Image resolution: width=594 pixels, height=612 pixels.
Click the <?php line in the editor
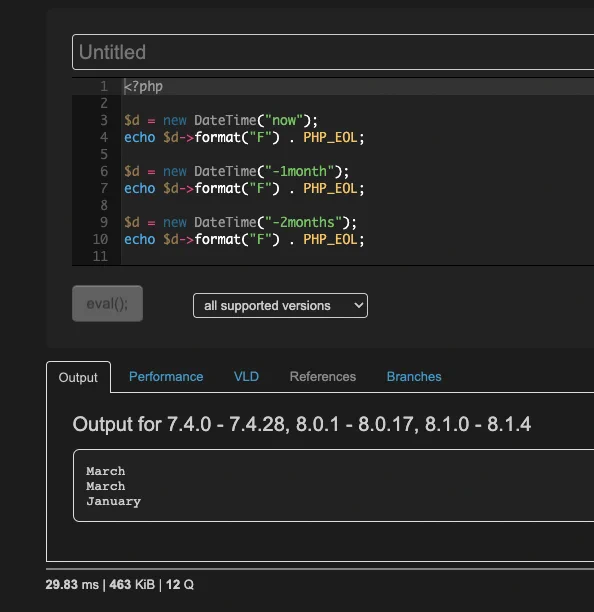143,86
